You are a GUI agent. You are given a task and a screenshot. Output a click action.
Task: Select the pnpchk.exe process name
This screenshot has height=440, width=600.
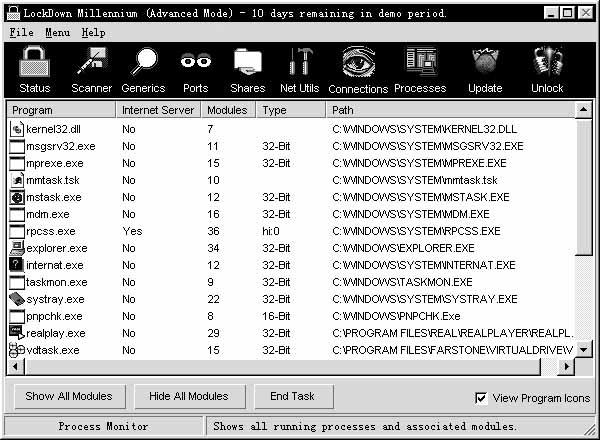(x=54, y=316)
